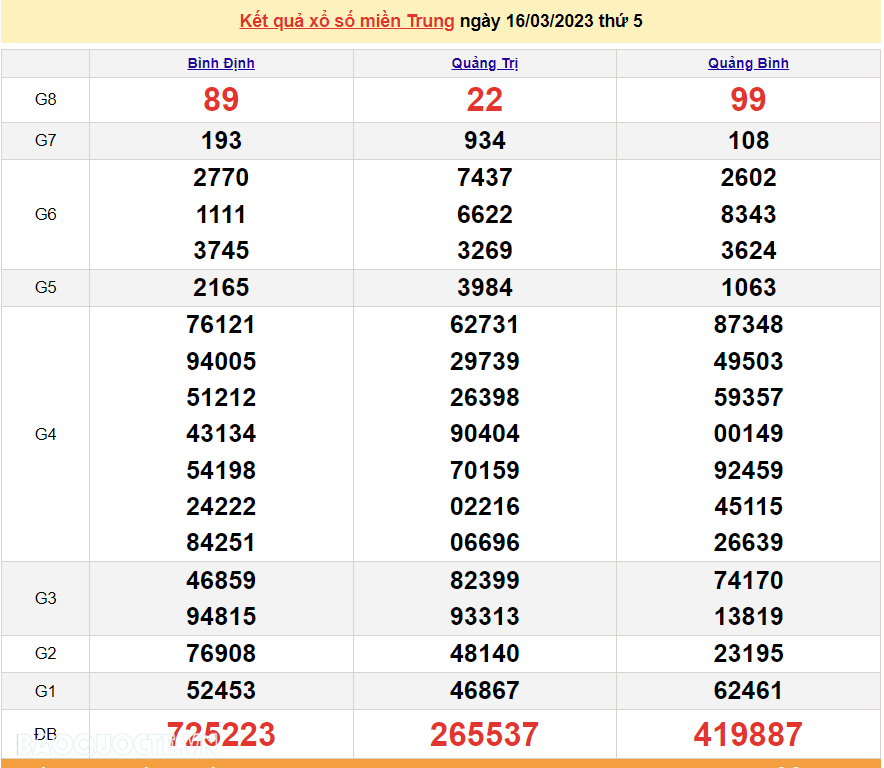Open the Bình Định results page

click(x=221, y=63)
